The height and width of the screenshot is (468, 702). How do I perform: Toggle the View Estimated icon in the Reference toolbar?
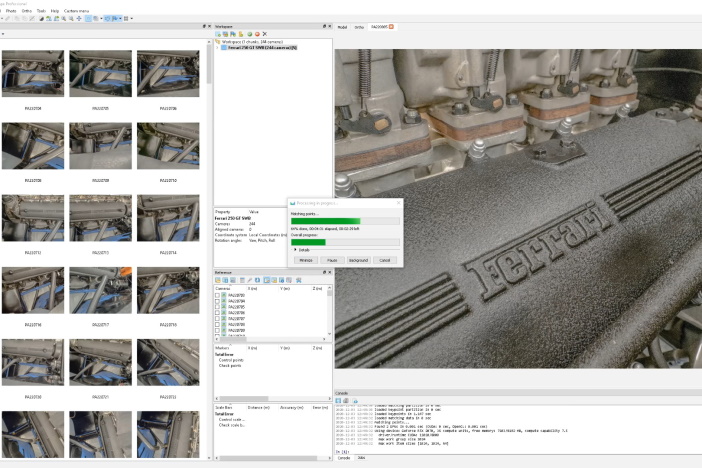pos(274,280)
